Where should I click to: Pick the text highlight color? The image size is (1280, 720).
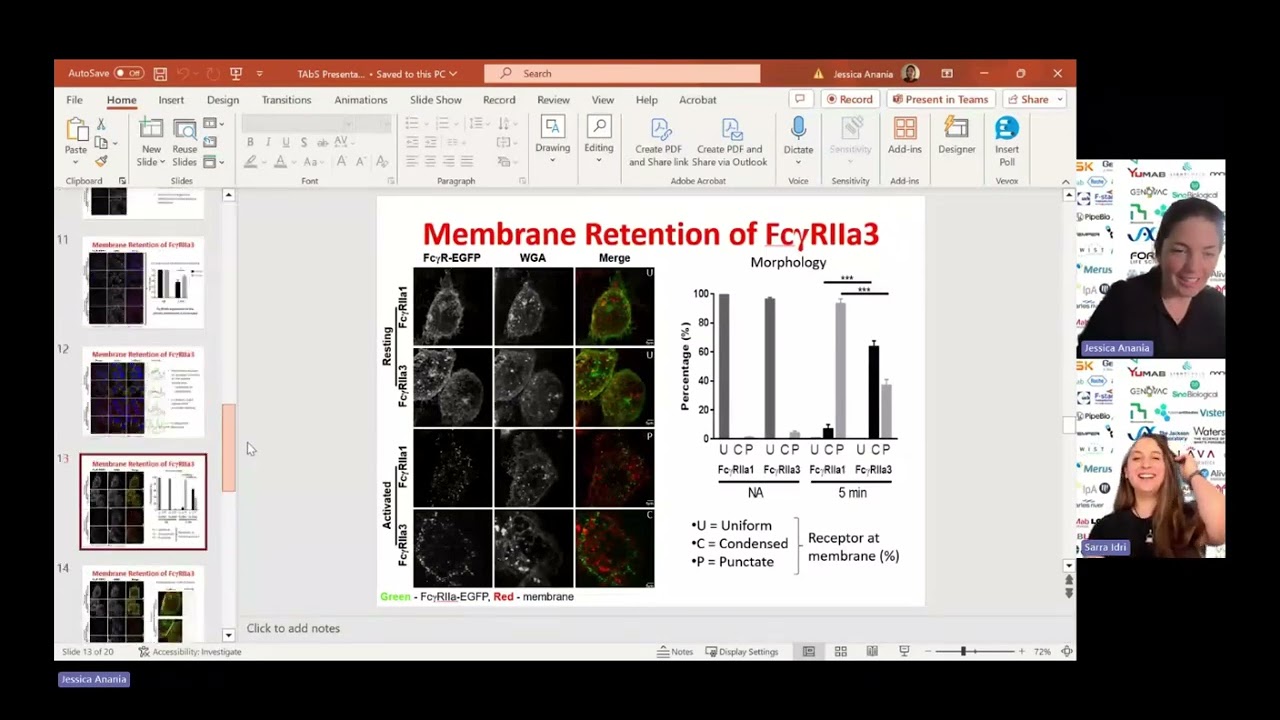coord(250,162)
